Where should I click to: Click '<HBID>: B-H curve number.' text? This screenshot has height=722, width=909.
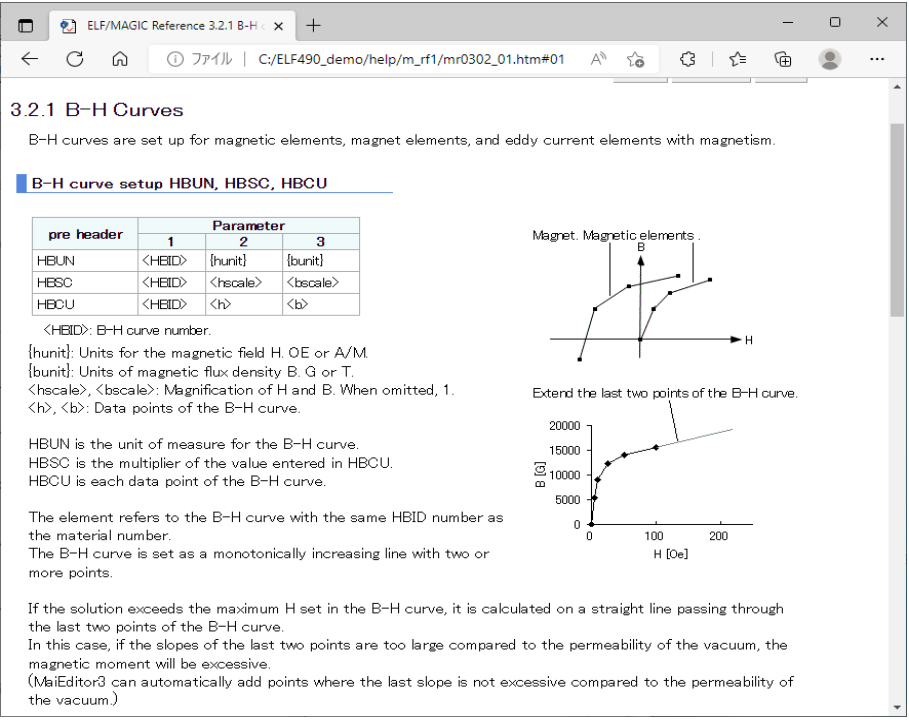[x=127, y=331]
